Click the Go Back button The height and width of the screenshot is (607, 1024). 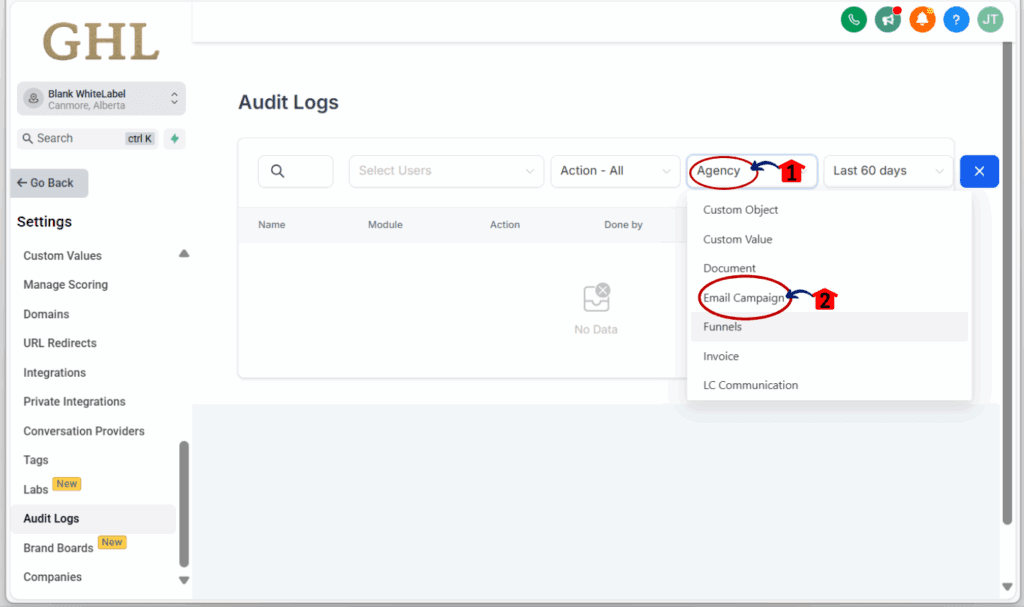pyautogui.click(x=50, y=183)
